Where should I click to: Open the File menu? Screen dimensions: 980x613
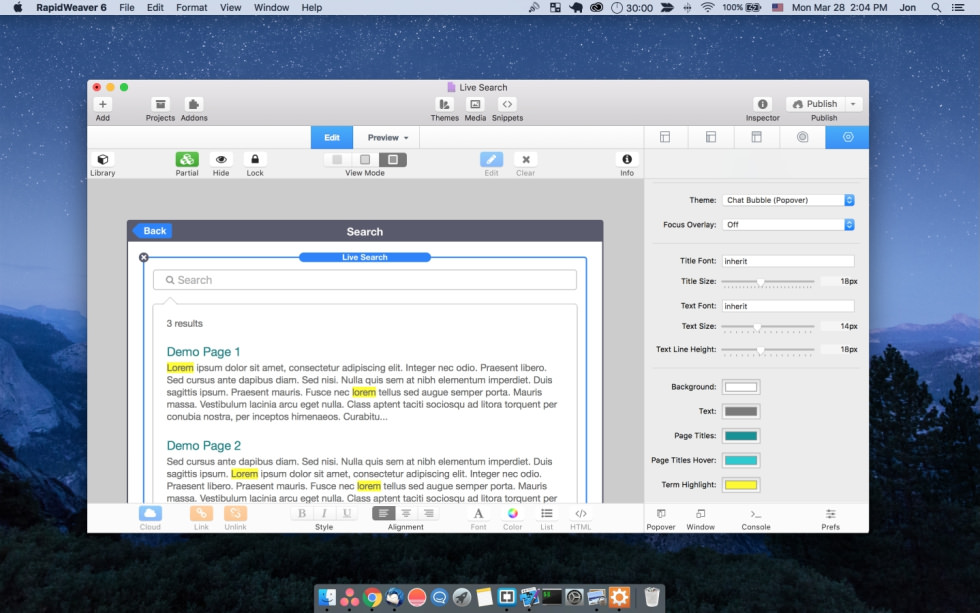[x=127, y=7]
